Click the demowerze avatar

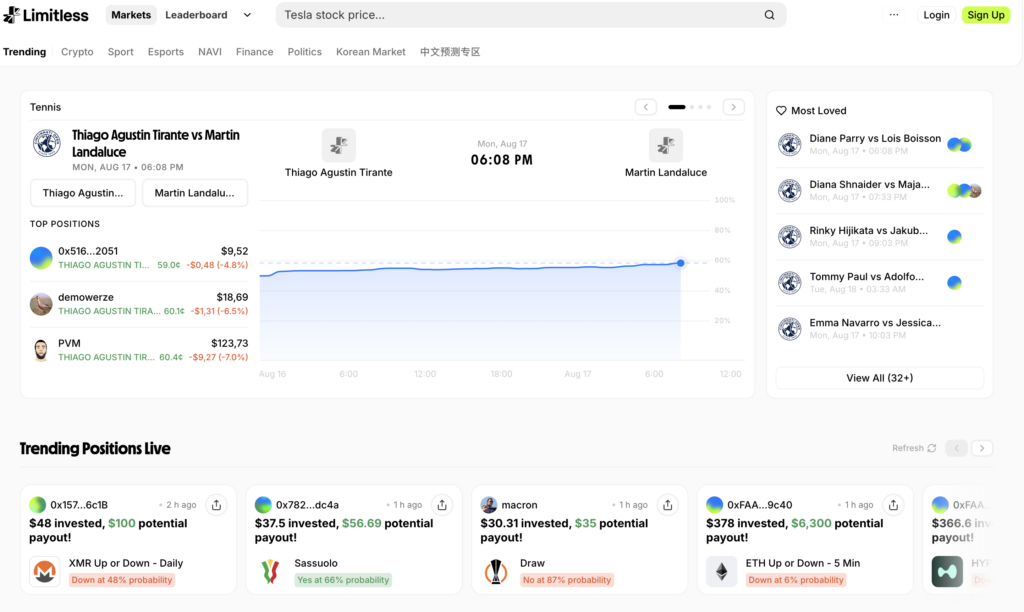pyautogui.click(x=41, y=304)
